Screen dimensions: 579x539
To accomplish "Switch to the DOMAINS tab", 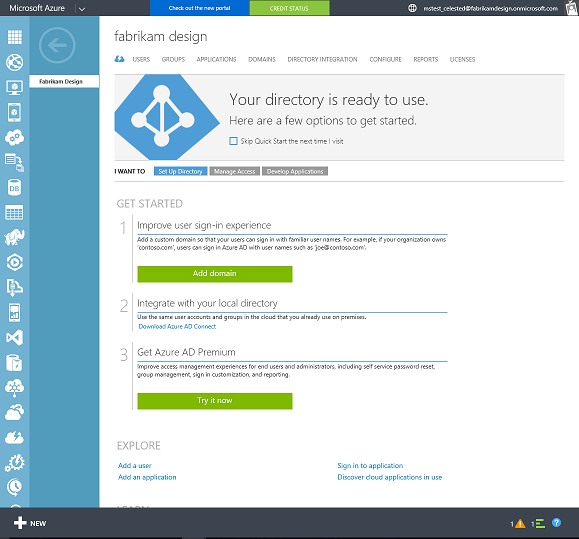I will pyautogui.click(x=262, y=59).
